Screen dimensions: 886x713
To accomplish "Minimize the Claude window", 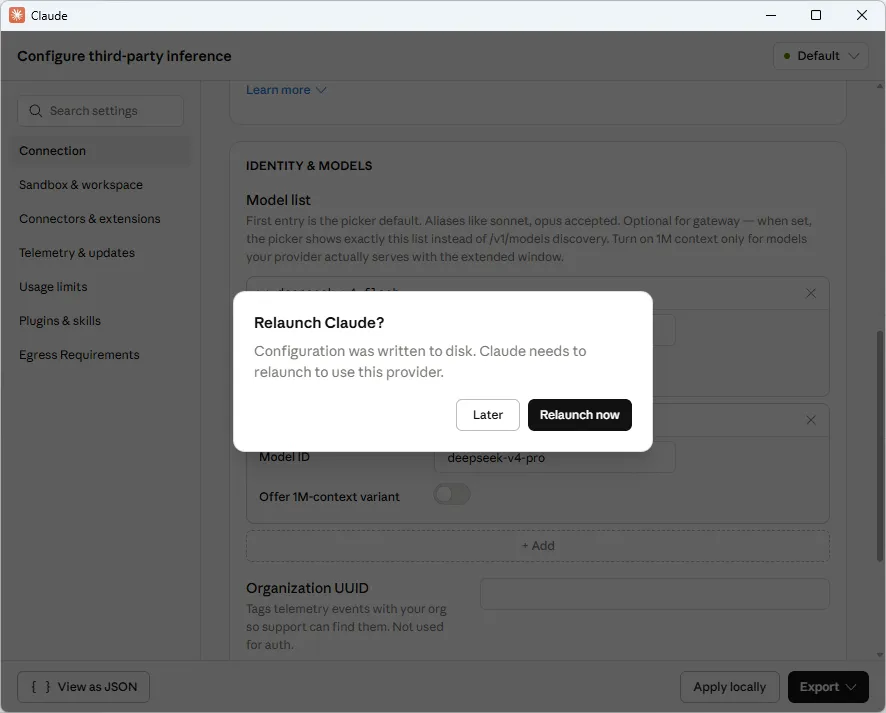I will [771, 15].
